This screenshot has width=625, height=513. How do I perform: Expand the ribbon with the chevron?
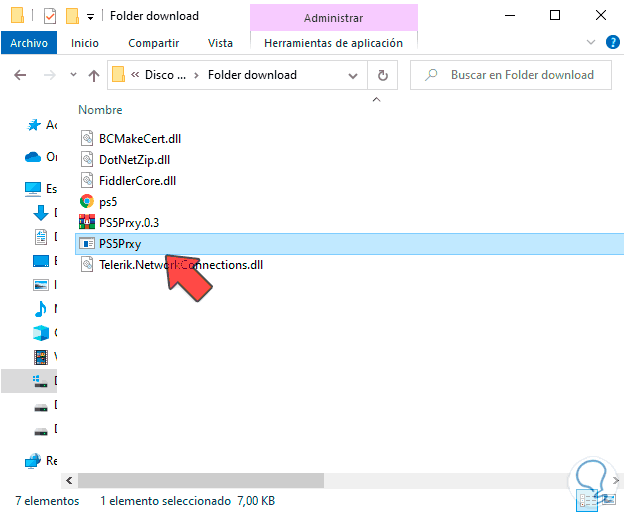point(591,42)
